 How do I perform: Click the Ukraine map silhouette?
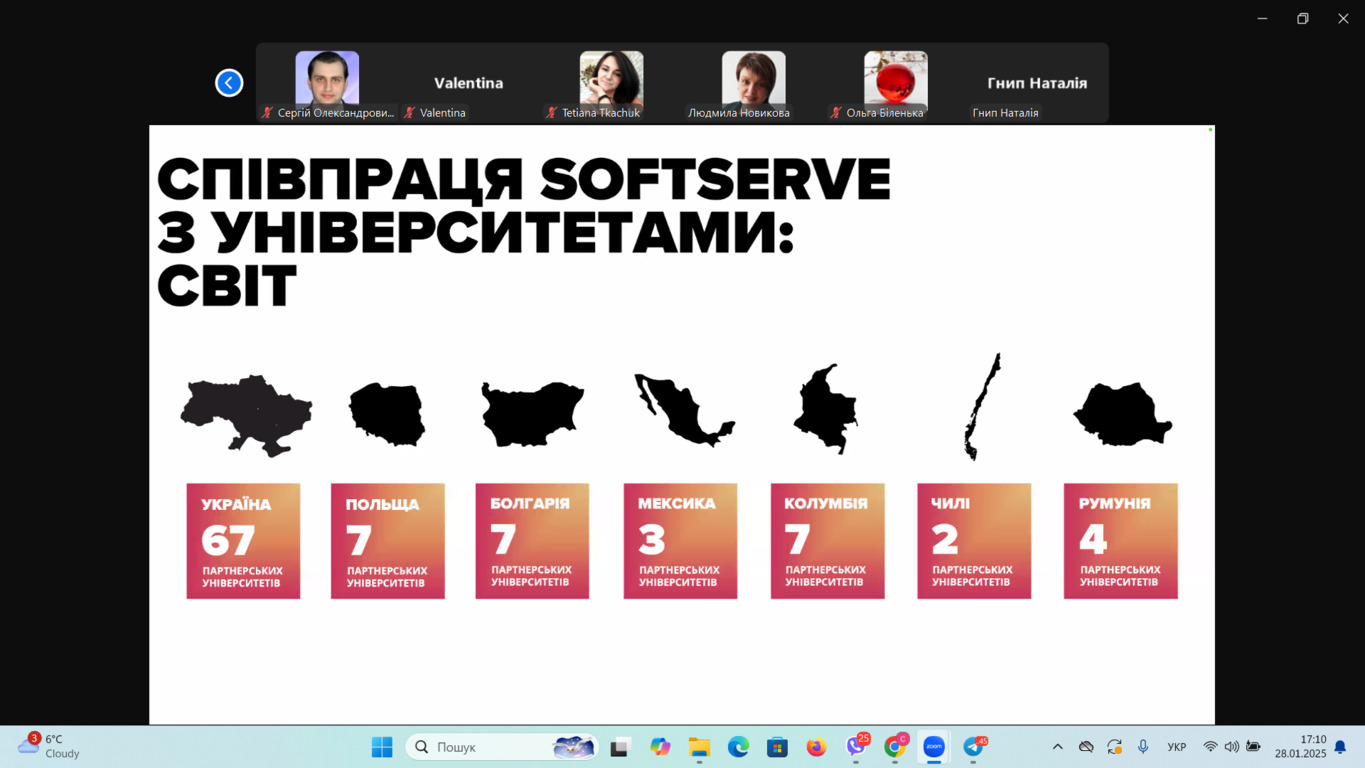pyautogui.click(x=246, y=415)
